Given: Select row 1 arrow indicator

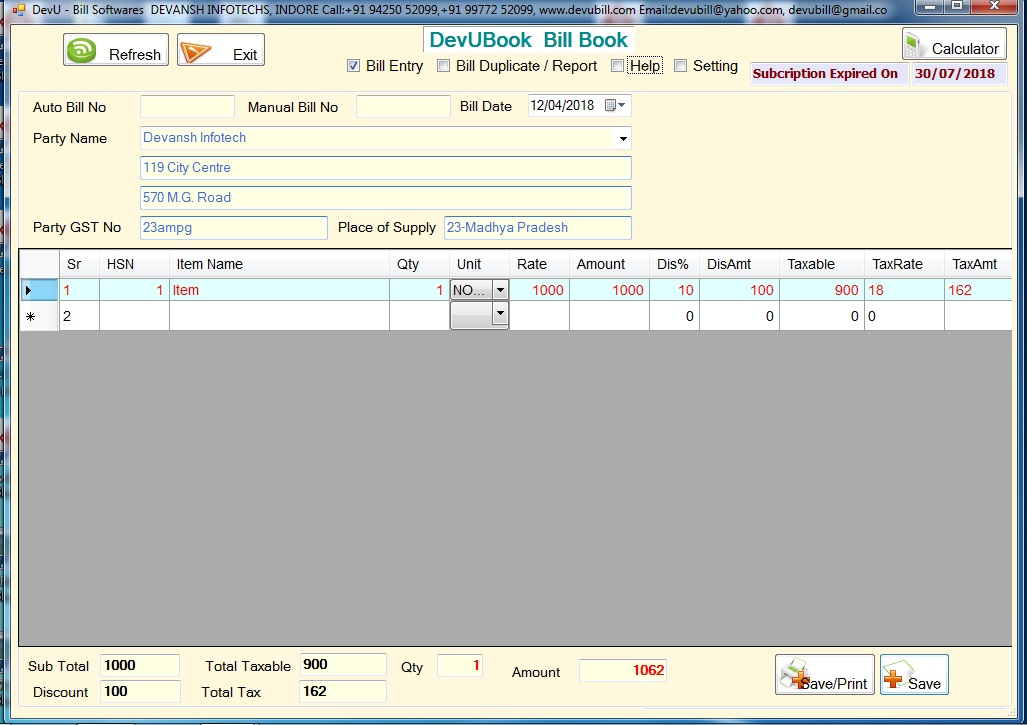Looking at the screenshot, I should (29, 291).
